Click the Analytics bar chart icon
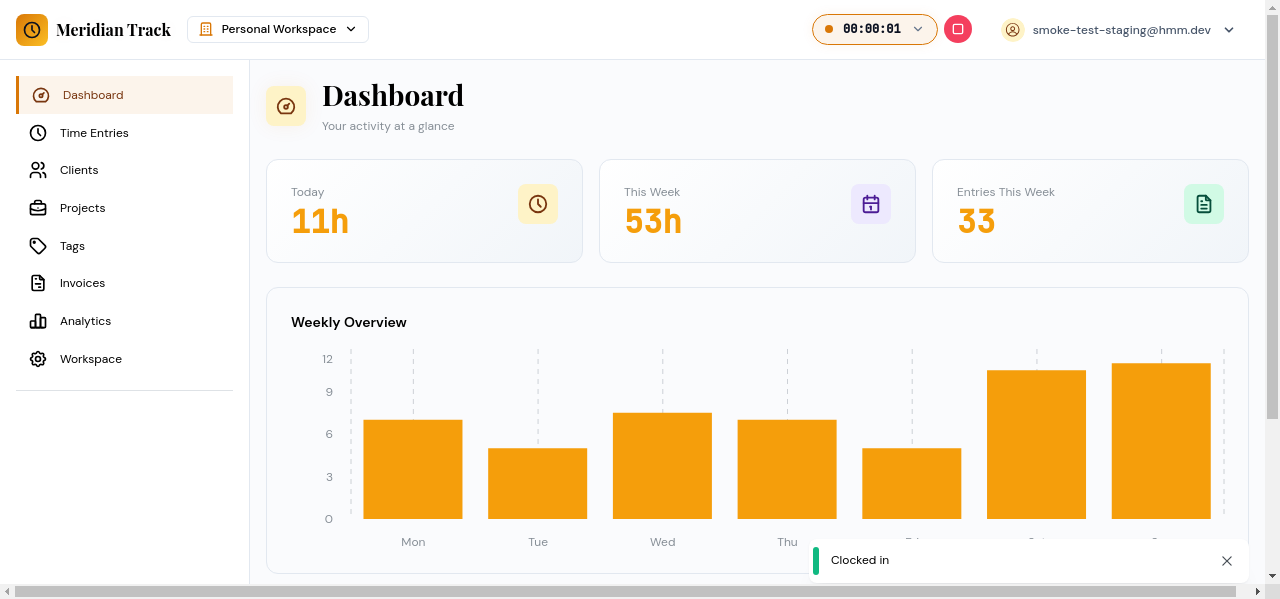The image size is (1280, 599). pyautogui.click(x=38, y=321)
